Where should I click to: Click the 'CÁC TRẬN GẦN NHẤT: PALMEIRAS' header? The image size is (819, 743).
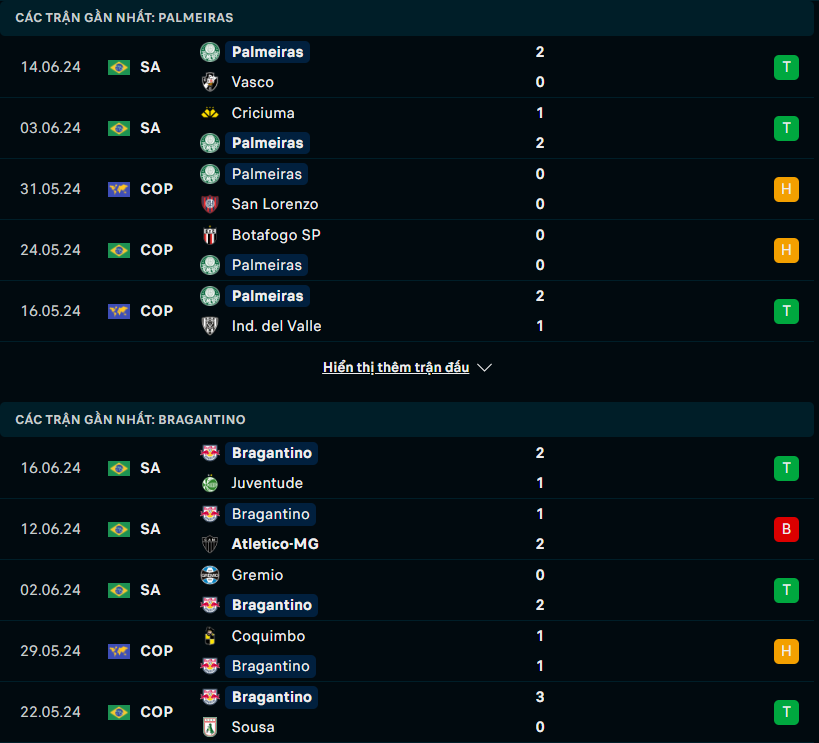pos(124,18)
